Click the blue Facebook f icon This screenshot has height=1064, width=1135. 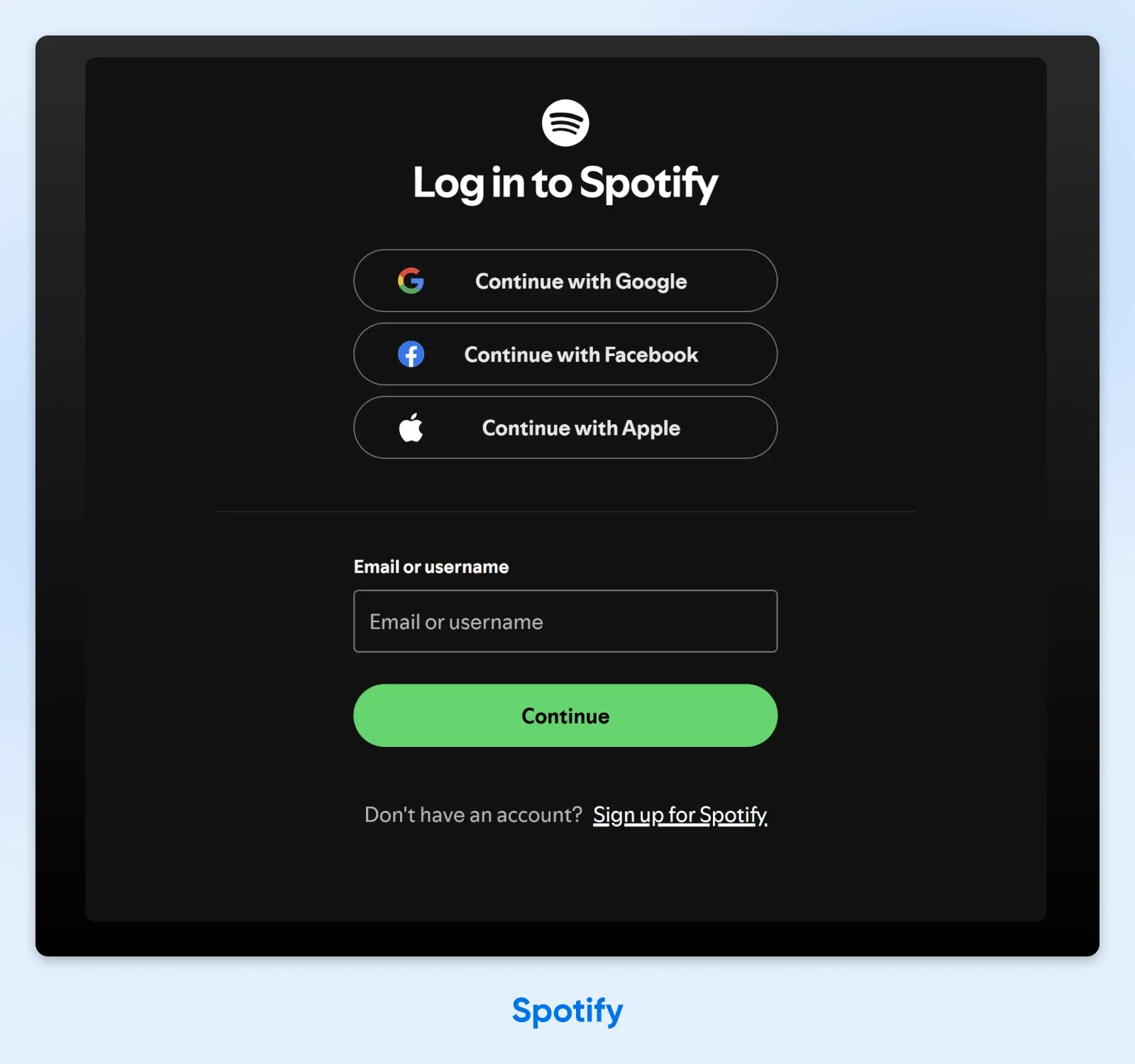coord(411,354)
